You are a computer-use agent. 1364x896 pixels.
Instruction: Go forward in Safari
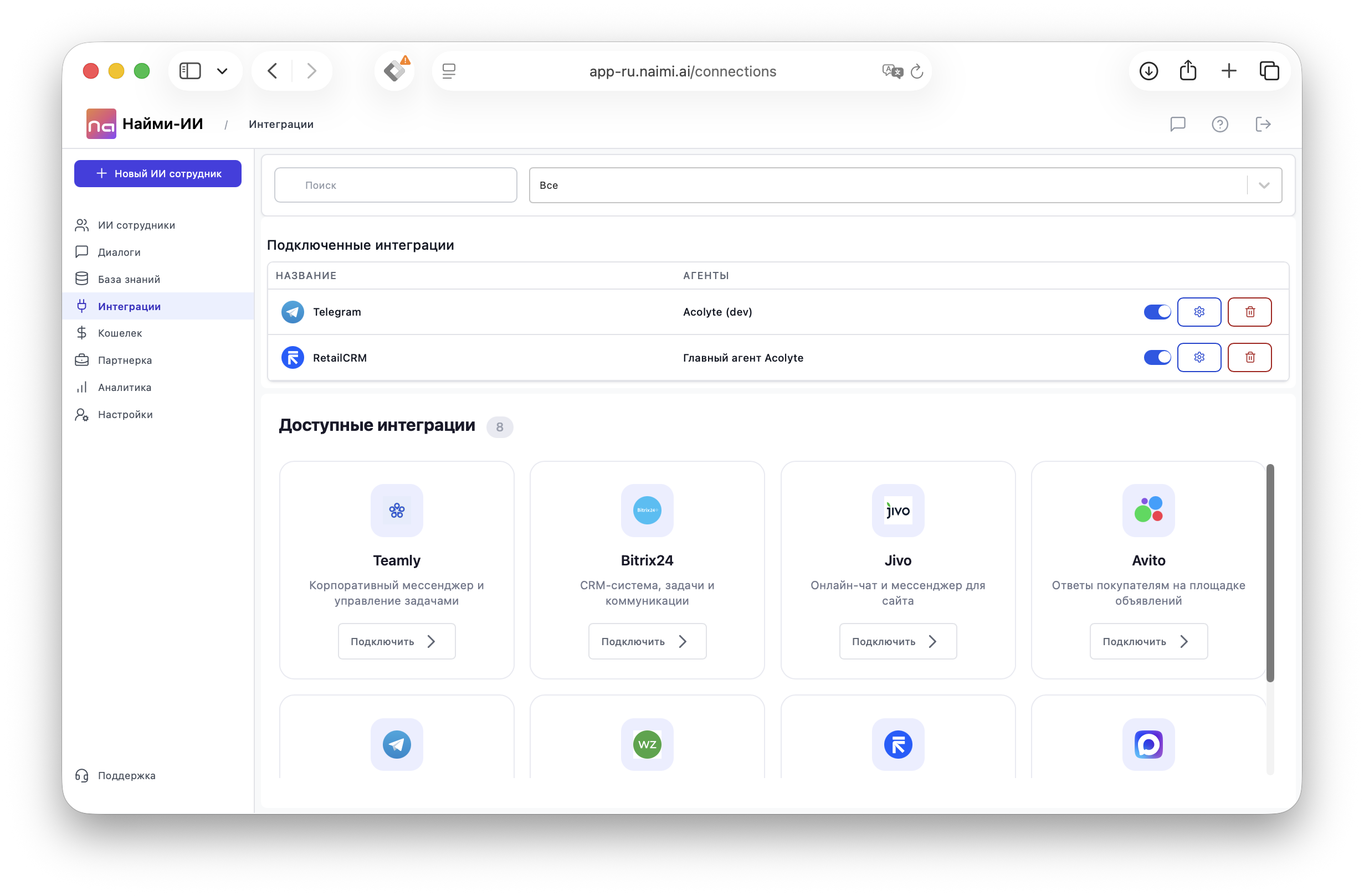coord(311,71)
